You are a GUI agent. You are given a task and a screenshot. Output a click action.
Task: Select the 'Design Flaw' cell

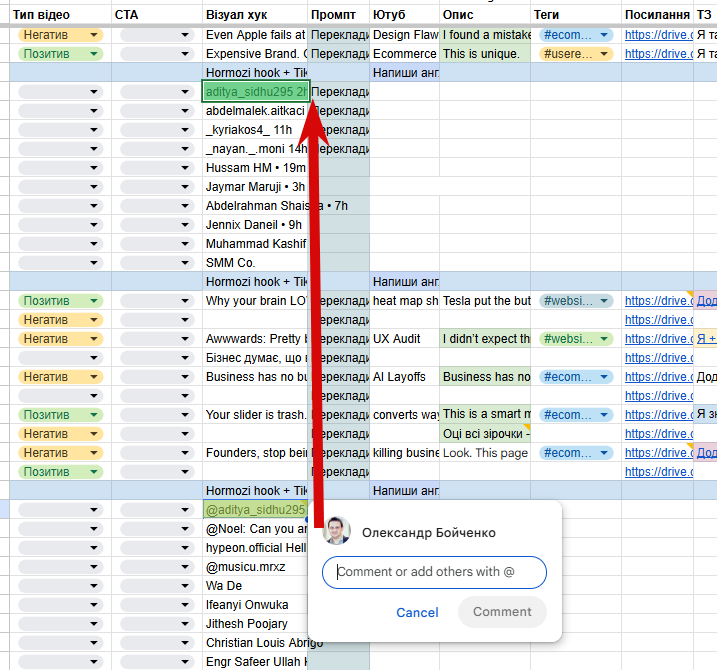pos(404,35)
